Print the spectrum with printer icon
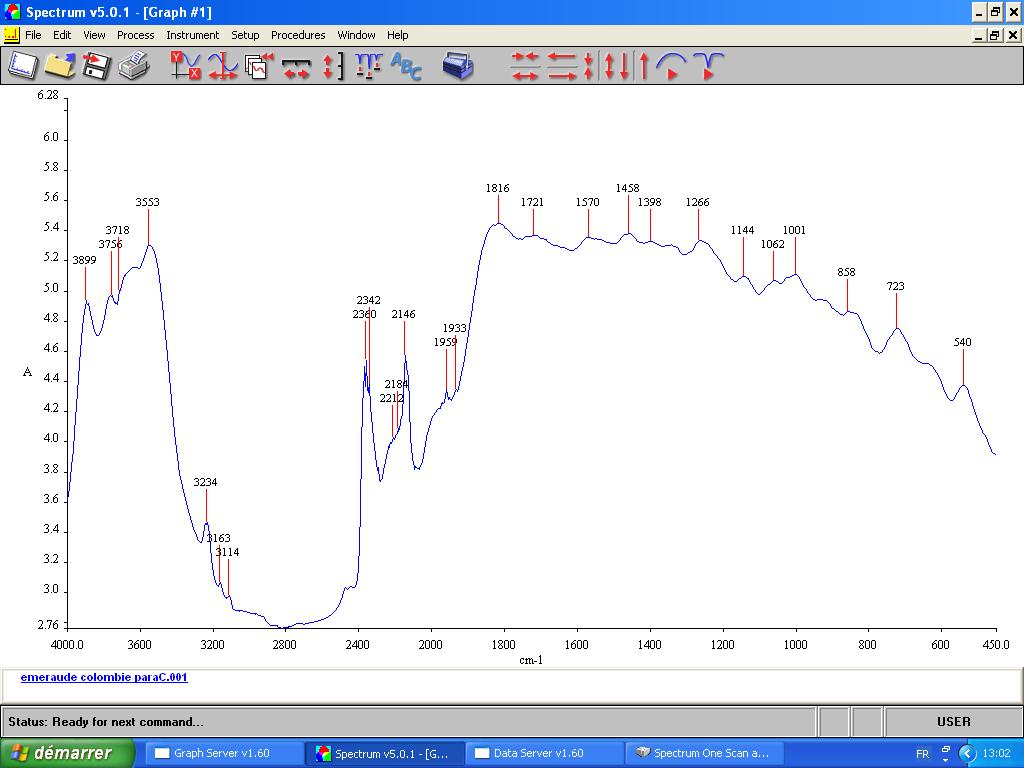Screen dimensions: 1024x768 133,66
